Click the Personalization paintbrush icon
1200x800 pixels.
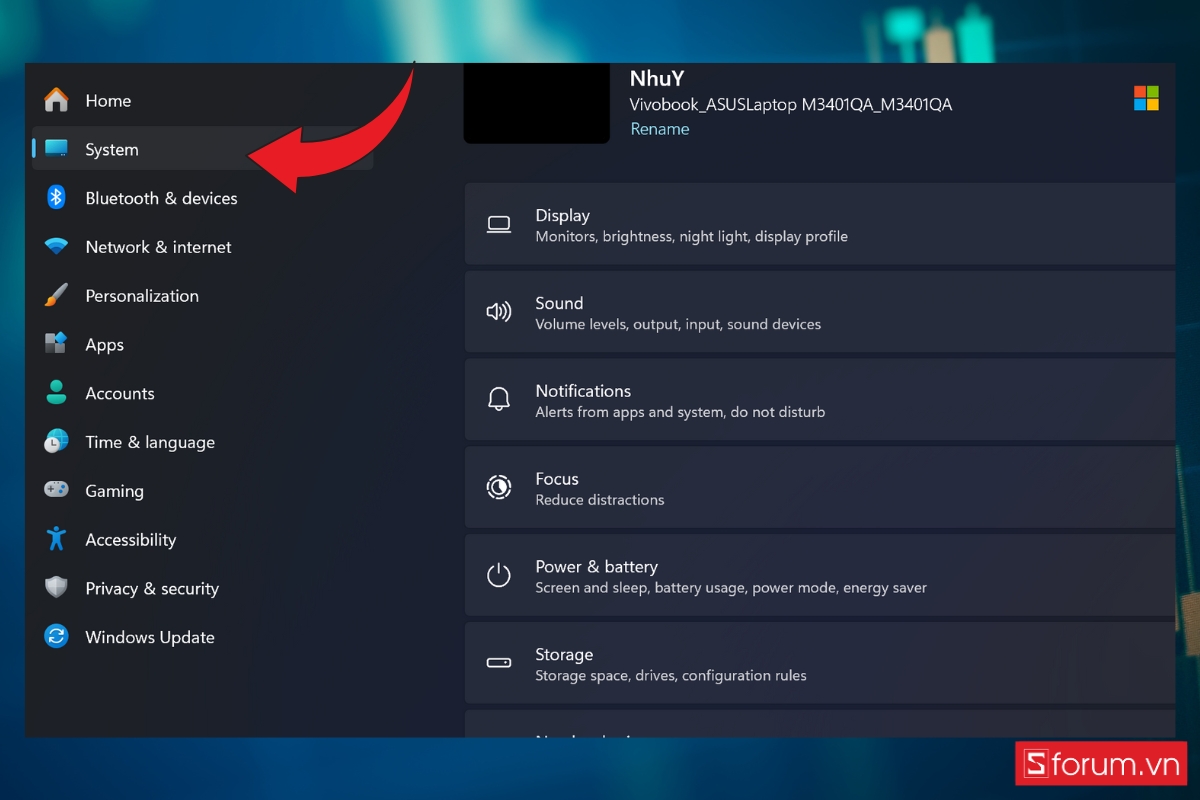[57, 295]
